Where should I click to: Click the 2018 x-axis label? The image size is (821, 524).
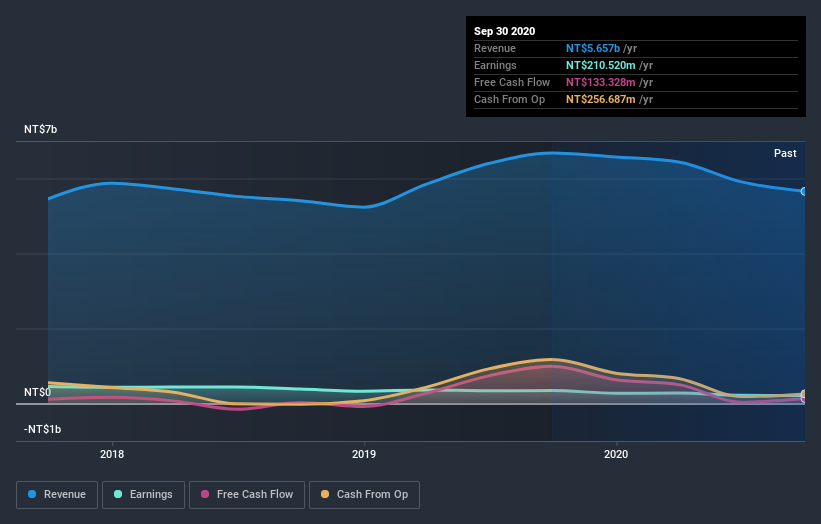pyautogui.click(x=112, y=454)
